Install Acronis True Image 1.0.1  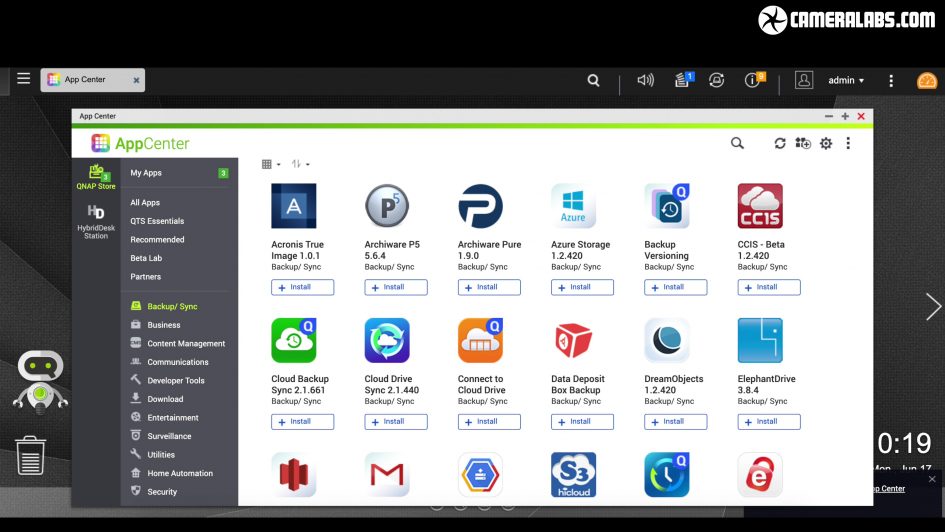click(x=303, y=287)
